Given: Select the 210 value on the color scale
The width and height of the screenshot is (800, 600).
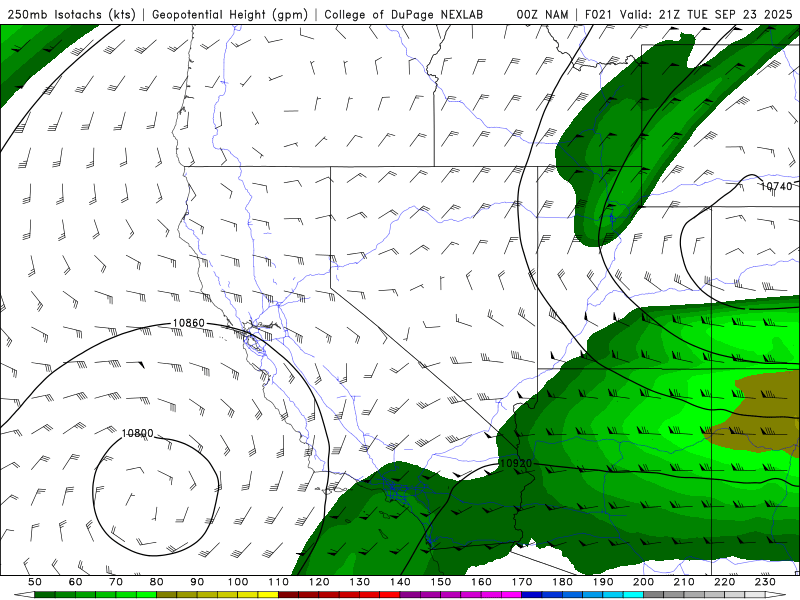Looking at the screenshot, I should [x=684, y=582].
